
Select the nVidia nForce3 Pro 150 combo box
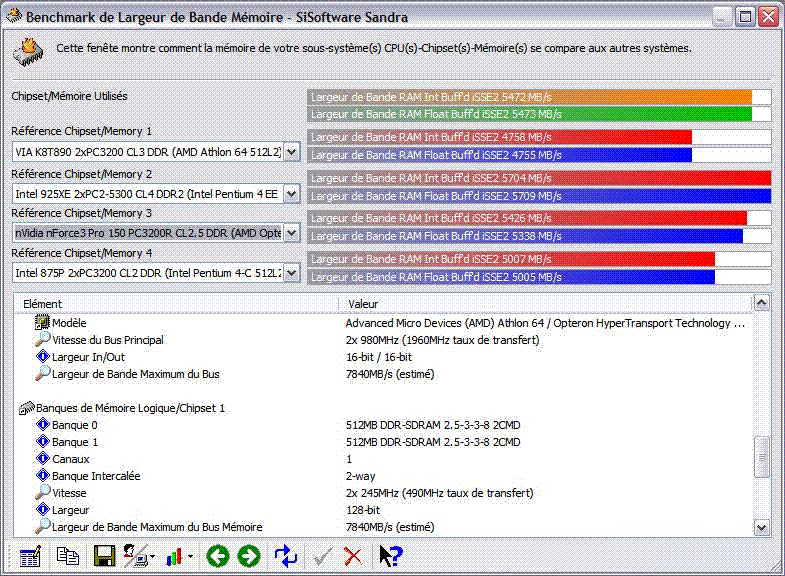point(156,233)
